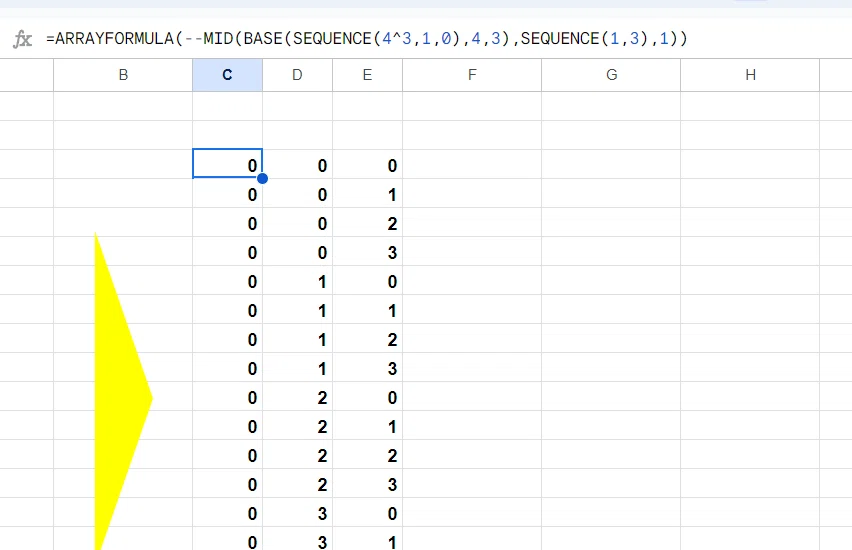852x550 pixels.
Task: Select column G header
Action: pos(611,75)
